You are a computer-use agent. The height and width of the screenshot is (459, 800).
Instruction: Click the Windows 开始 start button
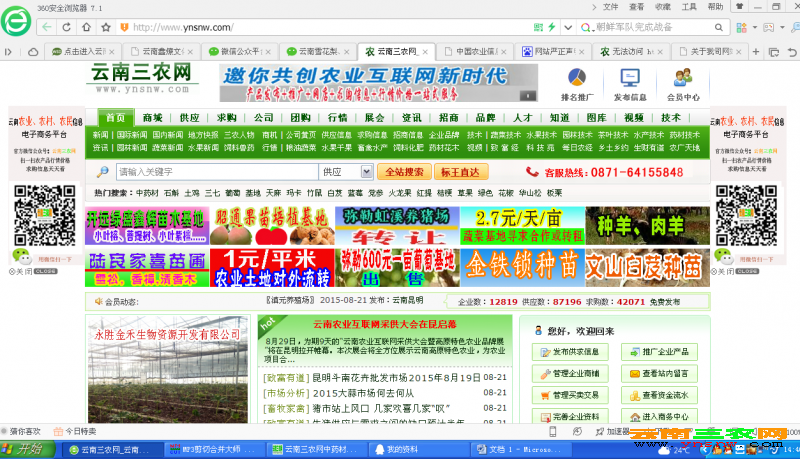coord(28,449)
